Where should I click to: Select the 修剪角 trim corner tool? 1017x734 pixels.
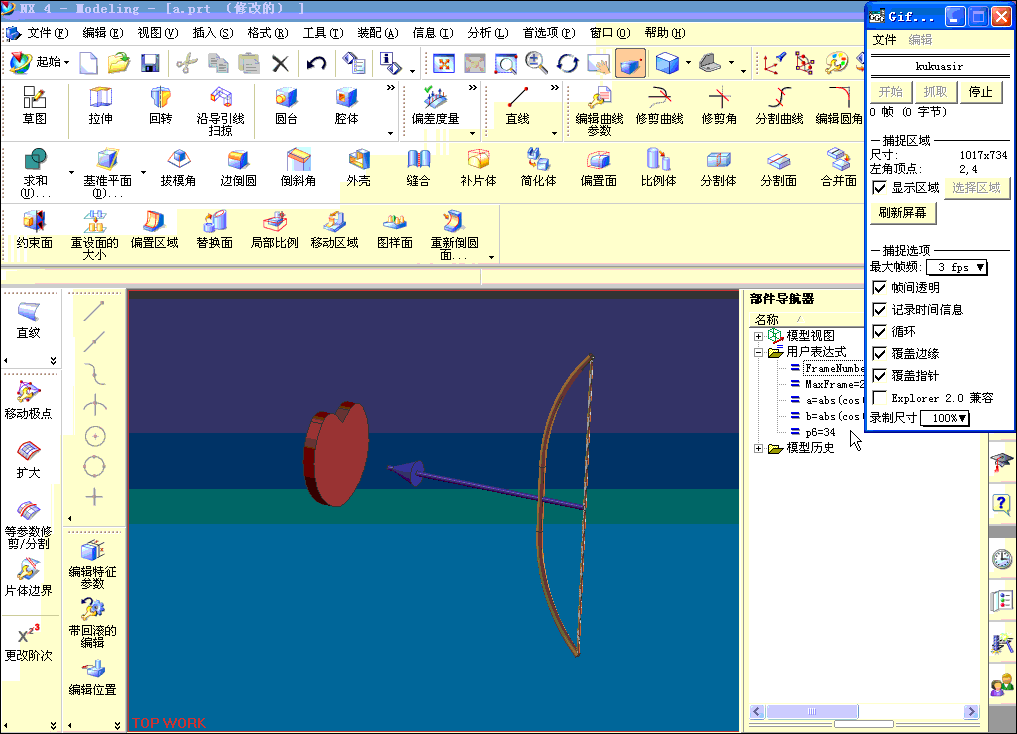point(719,106)
